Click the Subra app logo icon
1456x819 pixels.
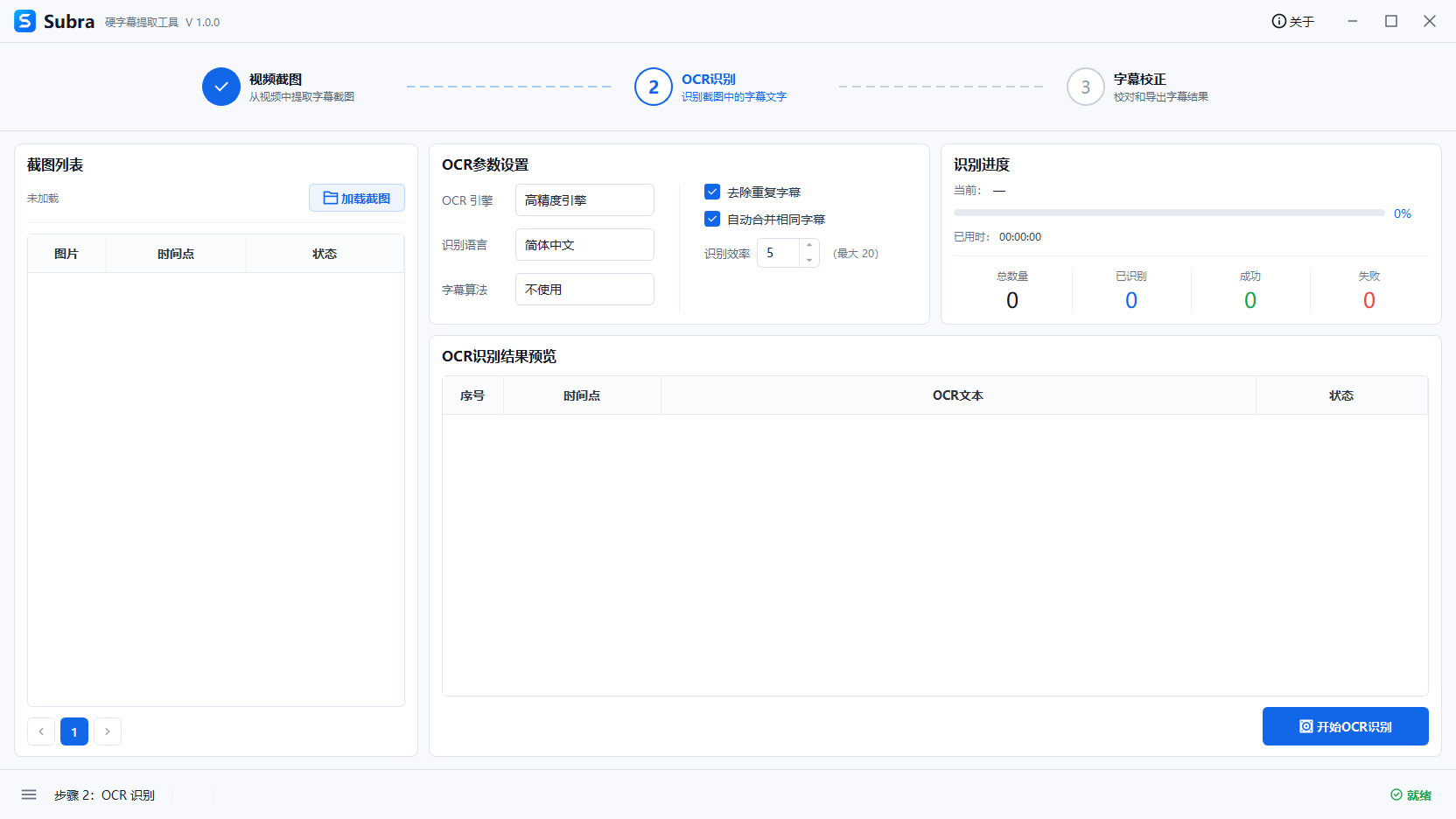pyautogui.click(x=24, y=21)
